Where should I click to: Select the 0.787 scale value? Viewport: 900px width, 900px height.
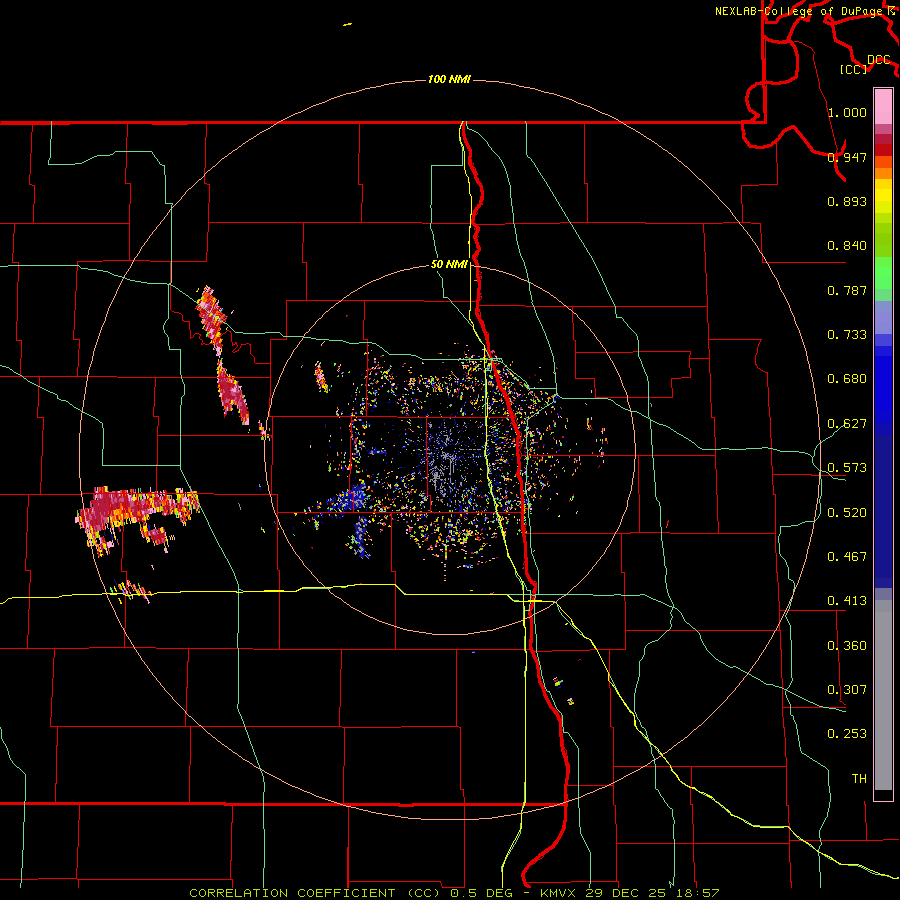(847, 290)
